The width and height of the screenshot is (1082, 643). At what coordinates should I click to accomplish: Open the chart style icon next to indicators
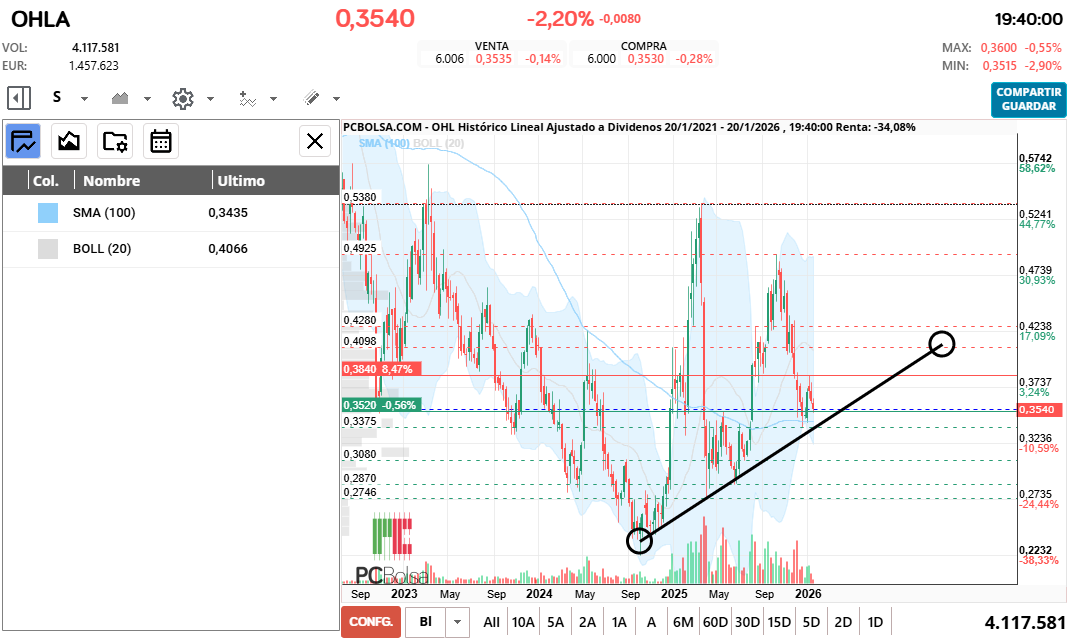pyautogui.click(x=68, y=141)
